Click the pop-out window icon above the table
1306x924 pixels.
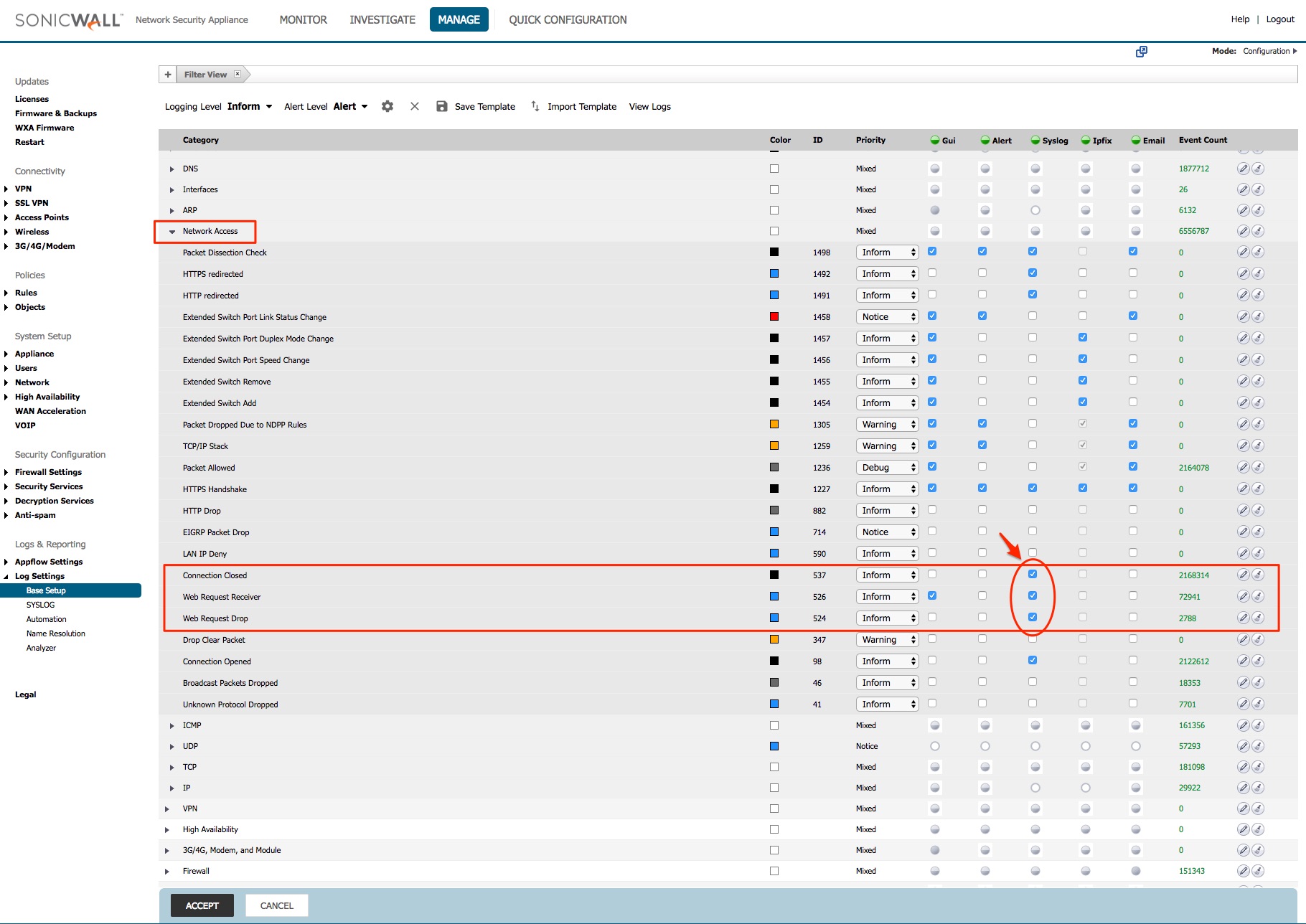(x=1142, y=52)
